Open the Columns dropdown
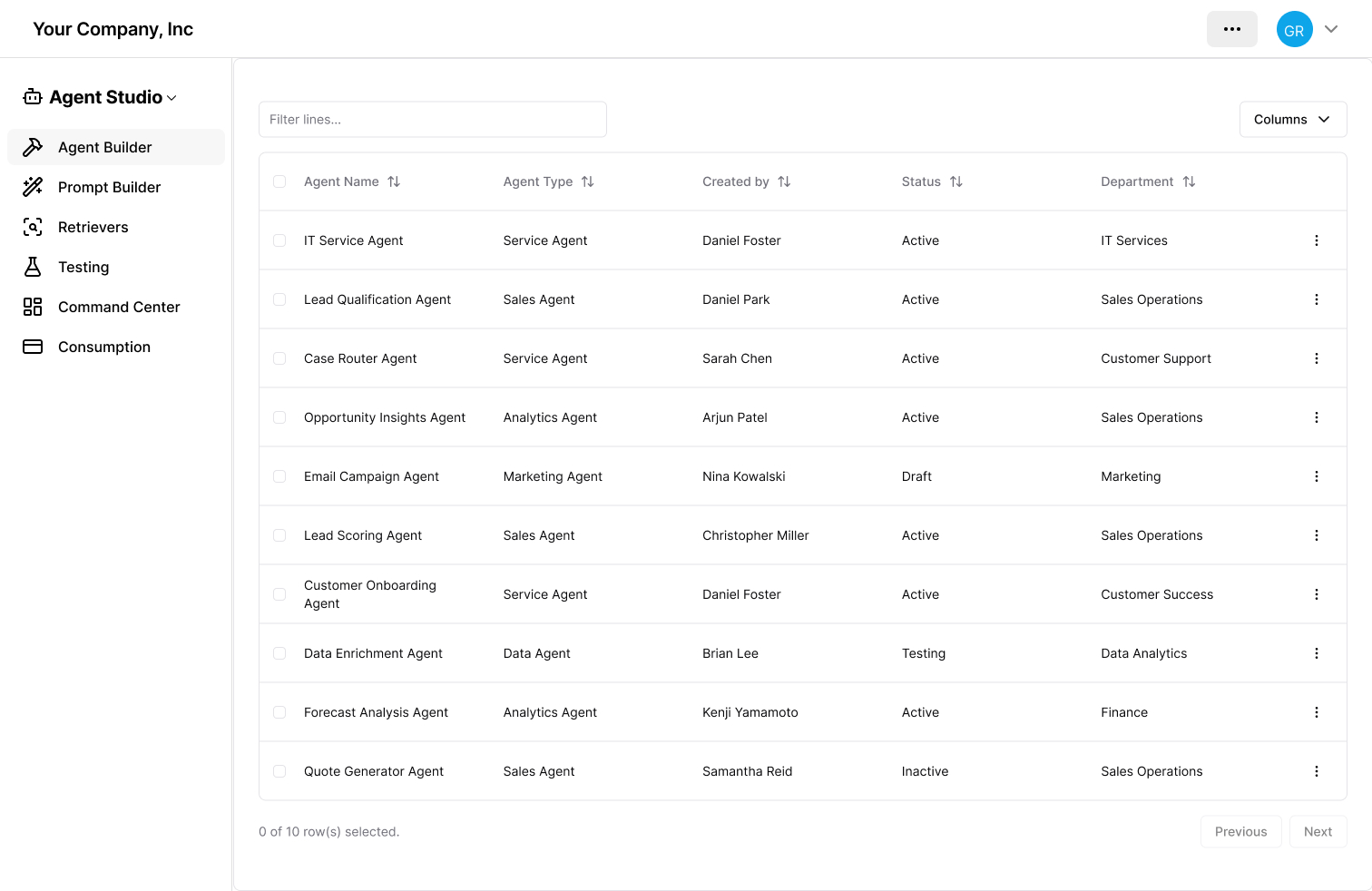This screenshot has height=891, width=1372. [1292, 119]
